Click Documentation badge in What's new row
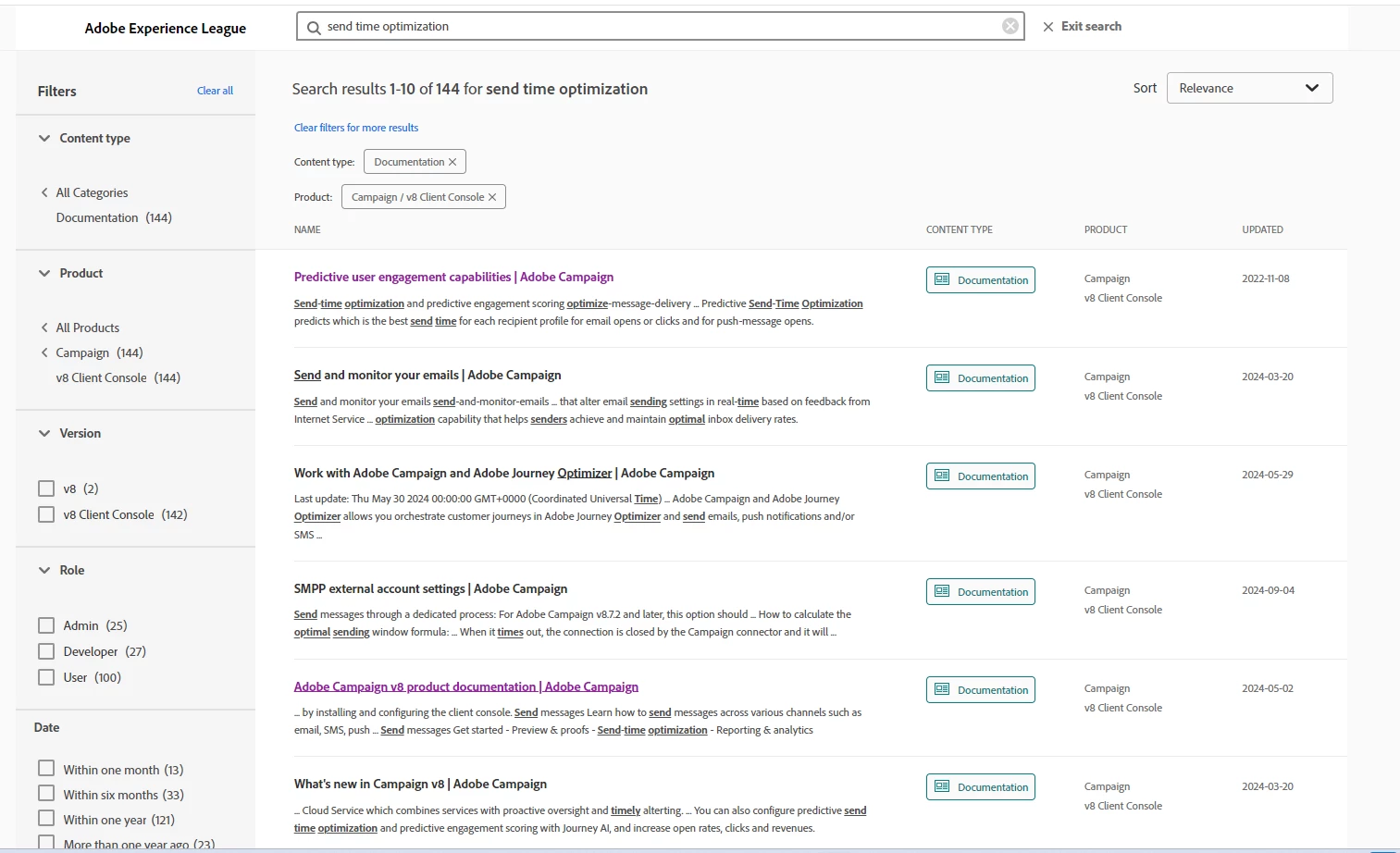Screen dimensions: 1400x853 coord(981,786)
